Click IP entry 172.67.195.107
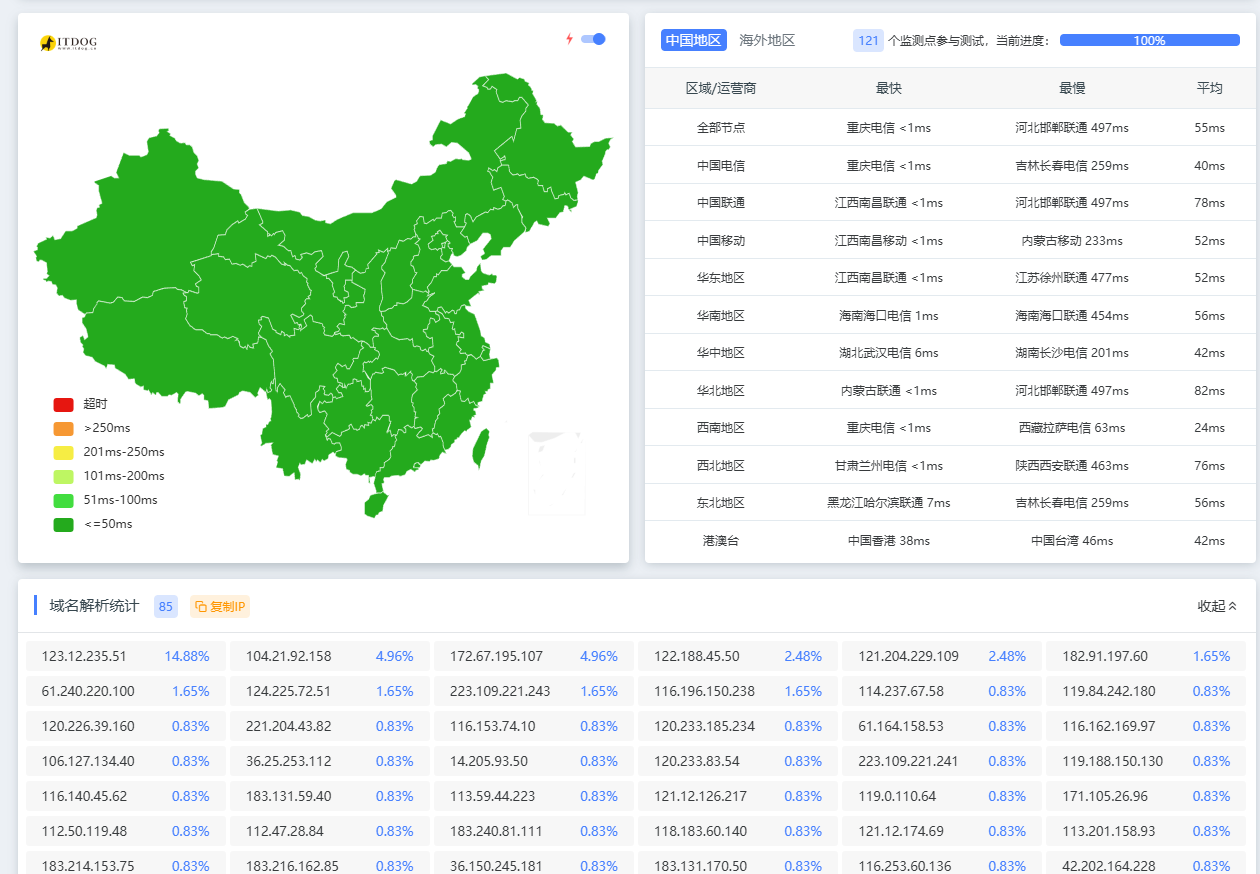 [x=496, y=656]
